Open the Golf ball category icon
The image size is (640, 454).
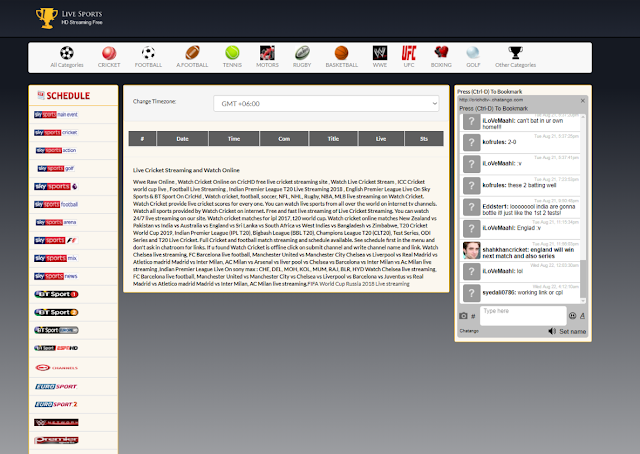(x=473, y=53)
